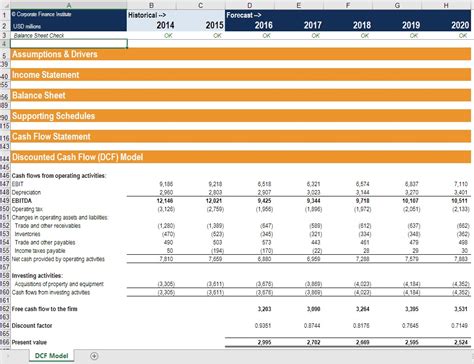The height and width of the screenshot is (364, 474).
Task: Select the Discounted Cash Flow (DCF) Model header
Action: click(241, 157)
